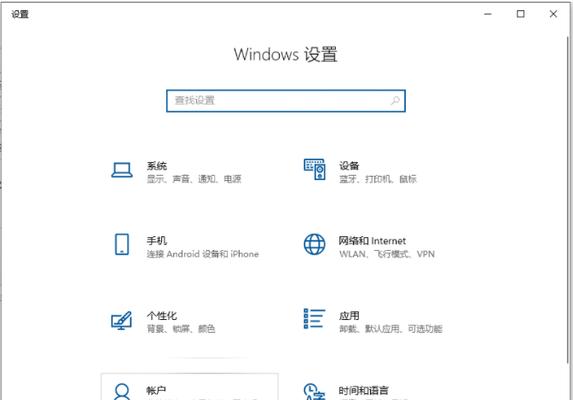Open 应用 uninstall and default apps text
The width and height of the screenshot is (573, 400).
(391, 329)
